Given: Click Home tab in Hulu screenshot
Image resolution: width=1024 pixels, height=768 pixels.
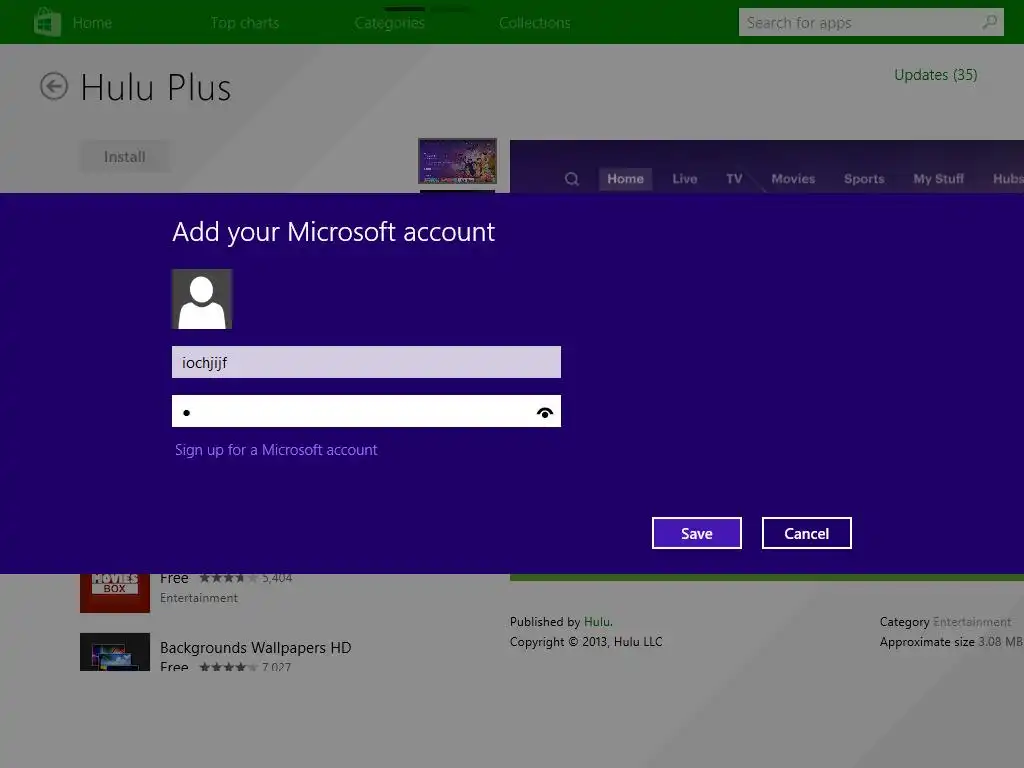Looking at the screenshot, I should pyautogui.click(x=625, y=178).
